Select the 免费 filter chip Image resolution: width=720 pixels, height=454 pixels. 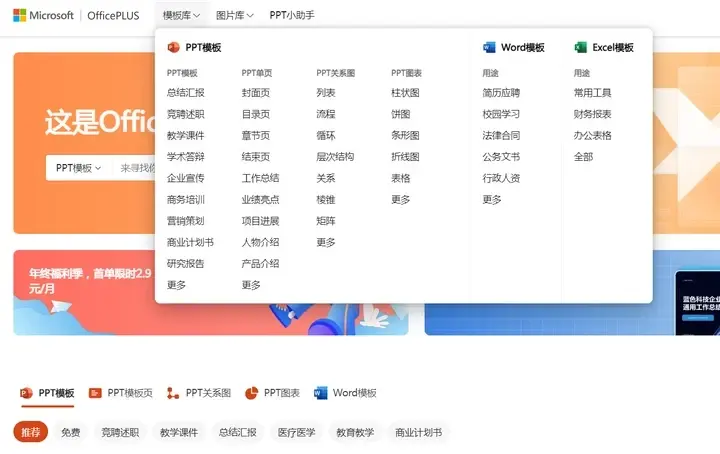pos(71,432)
